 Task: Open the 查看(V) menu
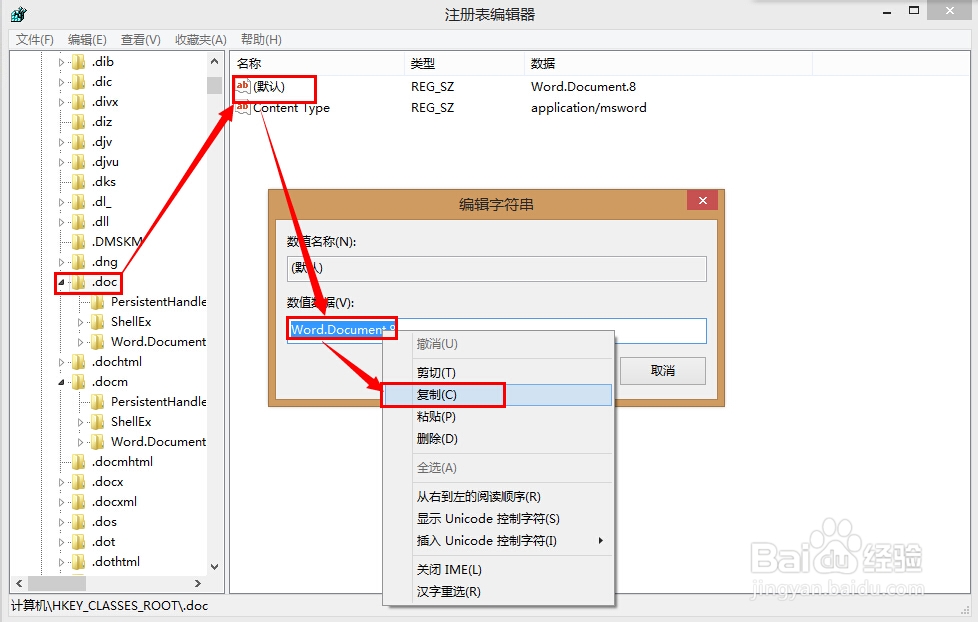click(141, 39)
